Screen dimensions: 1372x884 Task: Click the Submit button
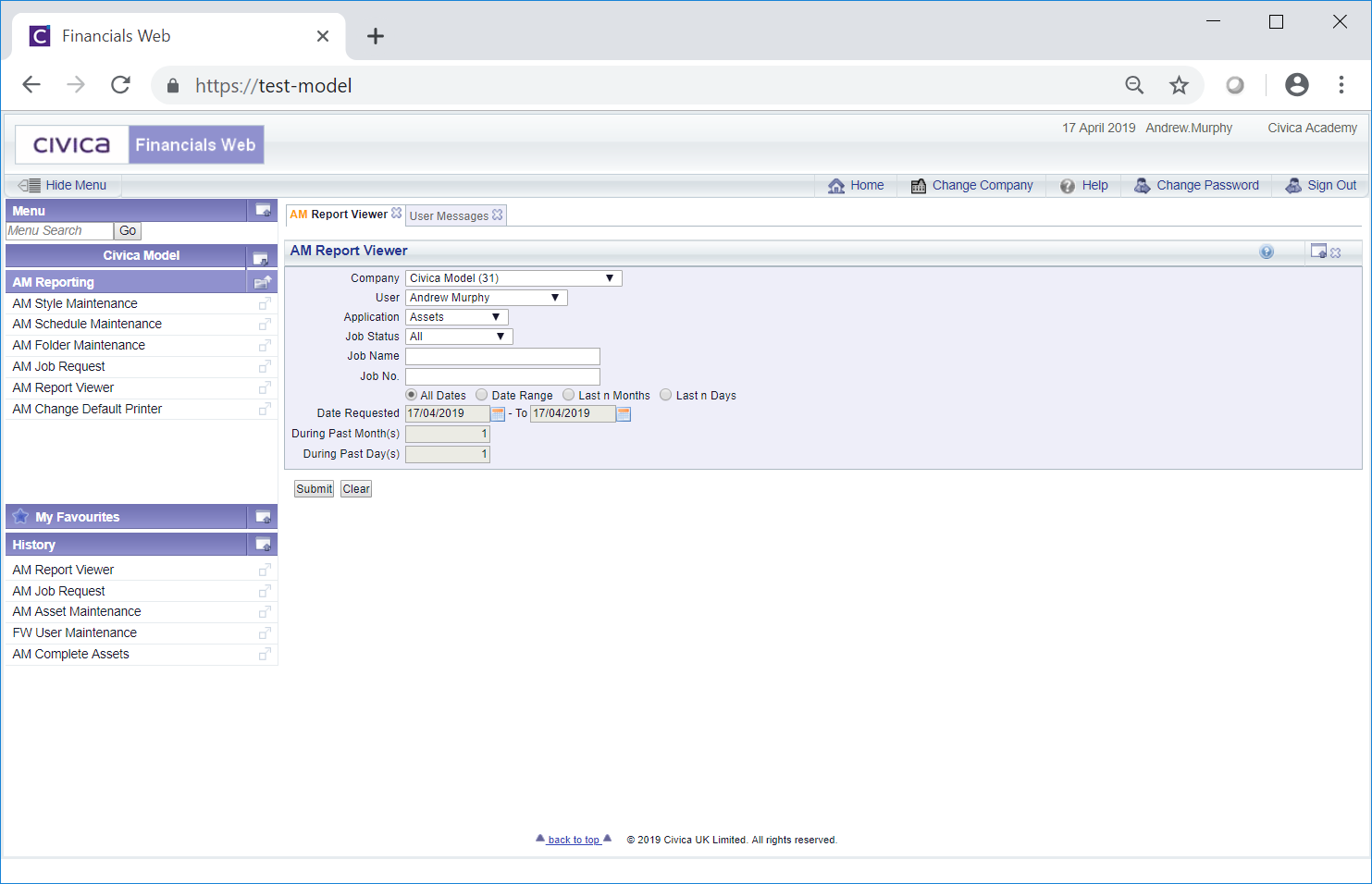pyautogui.click(x=314, y=489)
